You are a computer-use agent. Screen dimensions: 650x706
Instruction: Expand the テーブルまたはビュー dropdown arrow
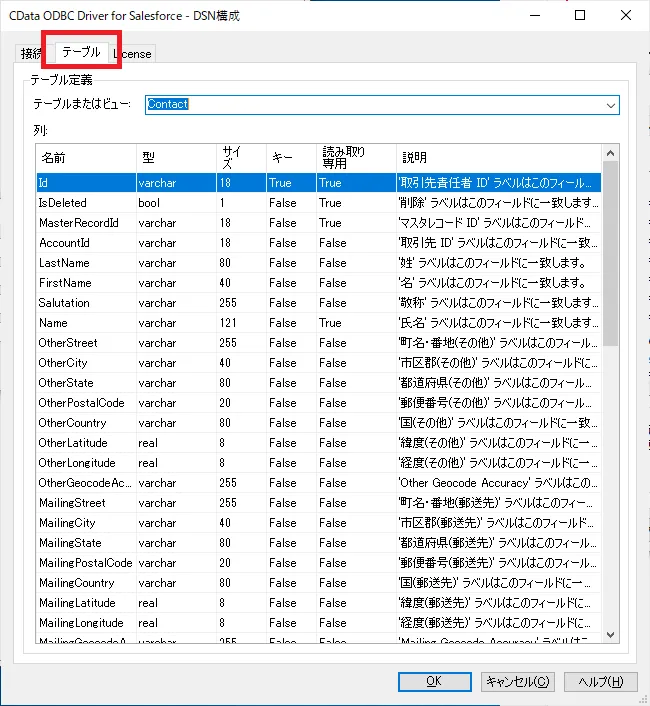pyautogui.click(x=610, y=104)
